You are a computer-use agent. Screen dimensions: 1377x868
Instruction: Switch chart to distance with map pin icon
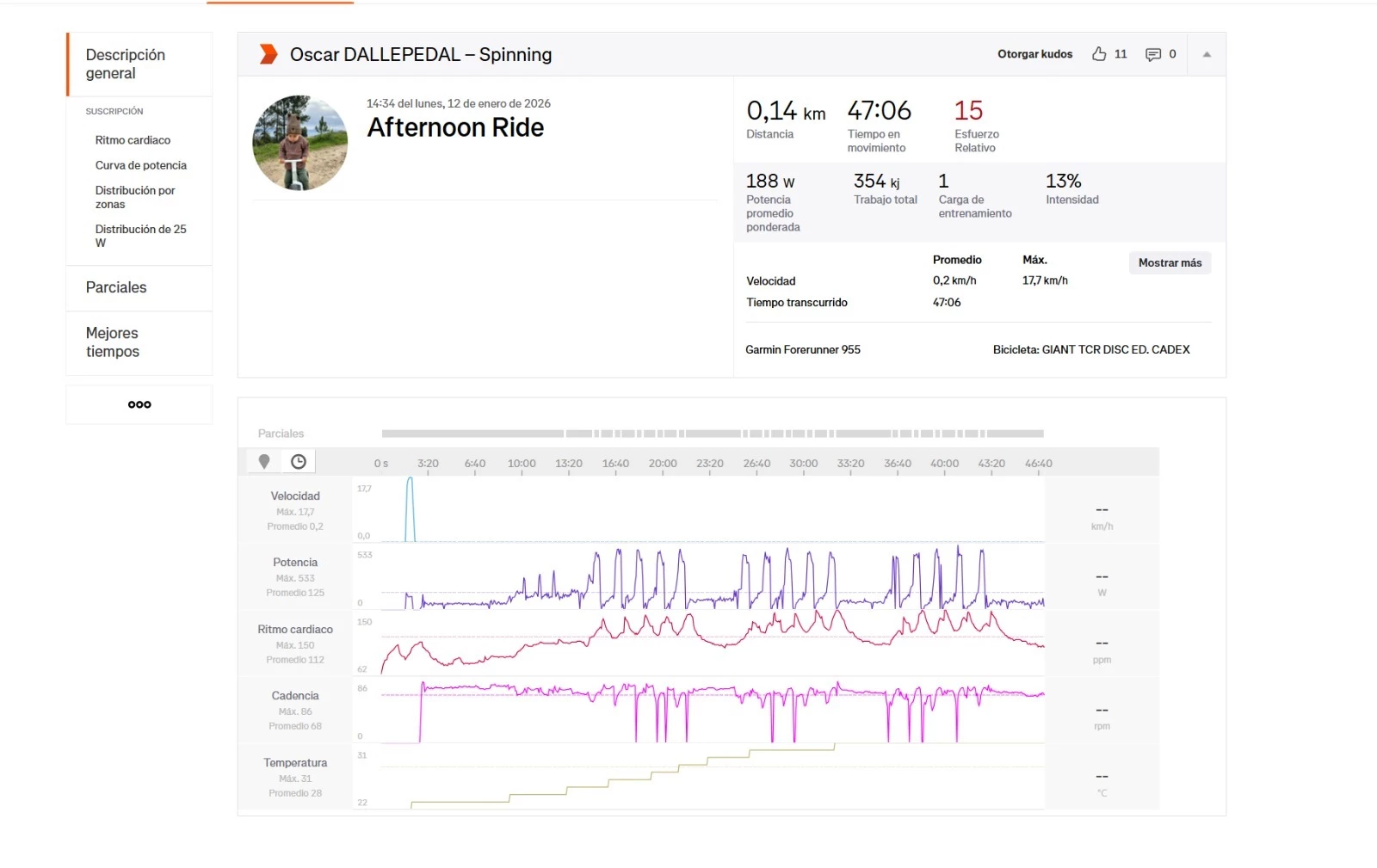(264, 461)
